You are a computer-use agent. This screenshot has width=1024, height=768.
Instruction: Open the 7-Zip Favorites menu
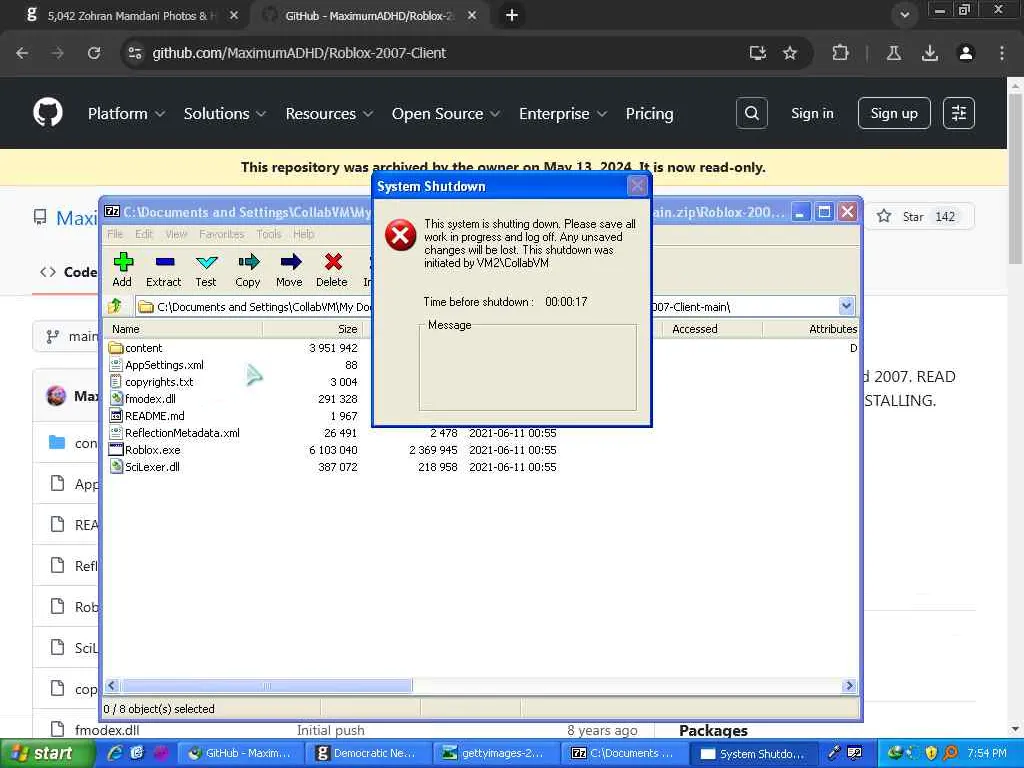pos(221,234)
